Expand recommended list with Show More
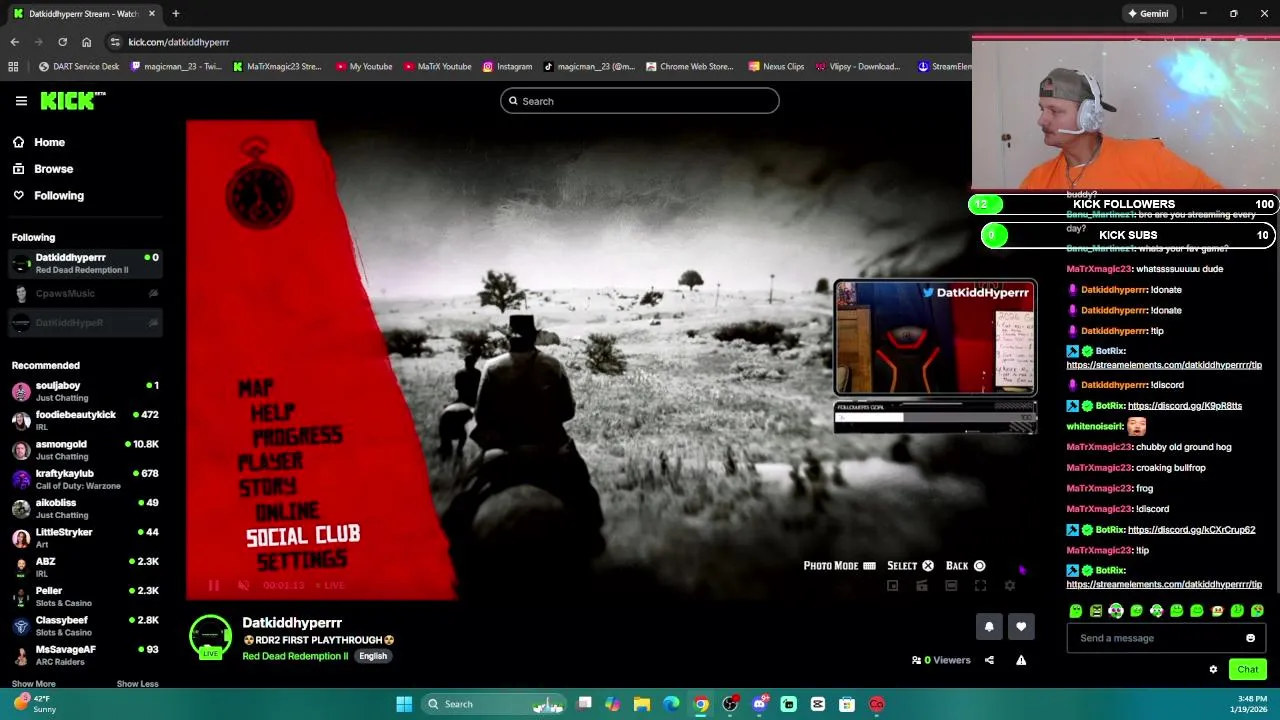Screen dimensions: 1280x720 point(33,684)
